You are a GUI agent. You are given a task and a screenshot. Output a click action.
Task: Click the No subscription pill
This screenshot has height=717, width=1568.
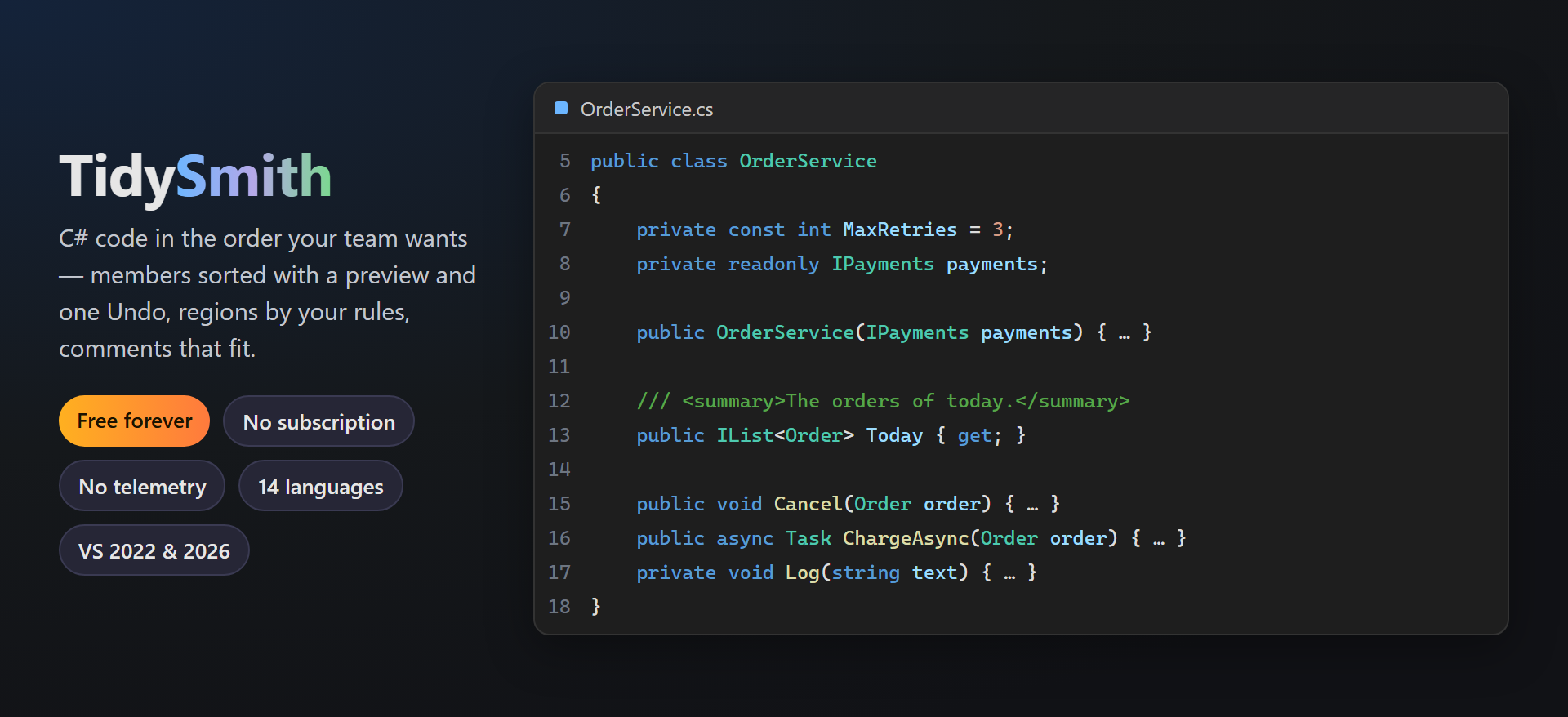pyautogui.click(x=319, y=421)
